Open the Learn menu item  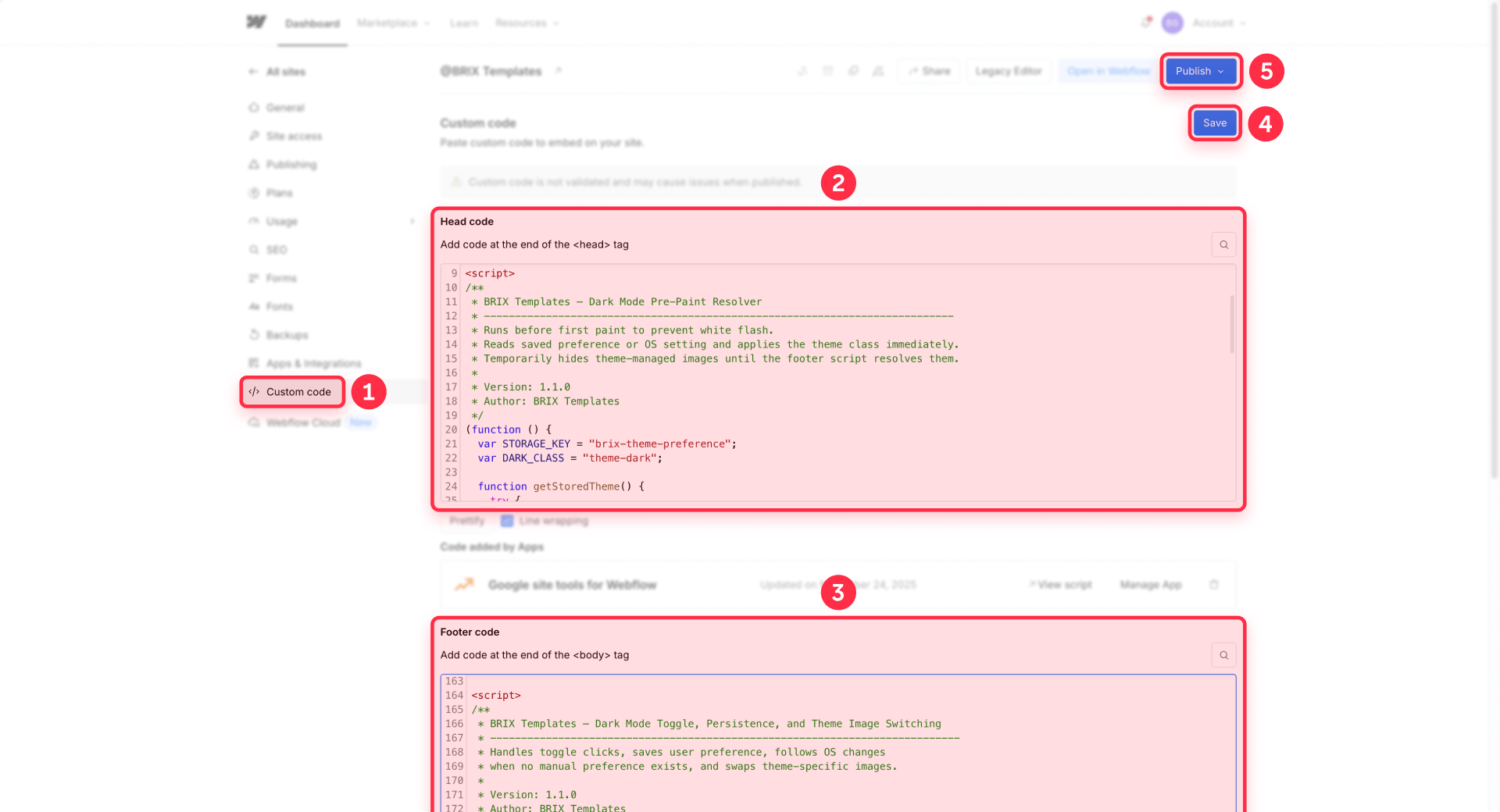pyautogui.click(x=464, y=23)
